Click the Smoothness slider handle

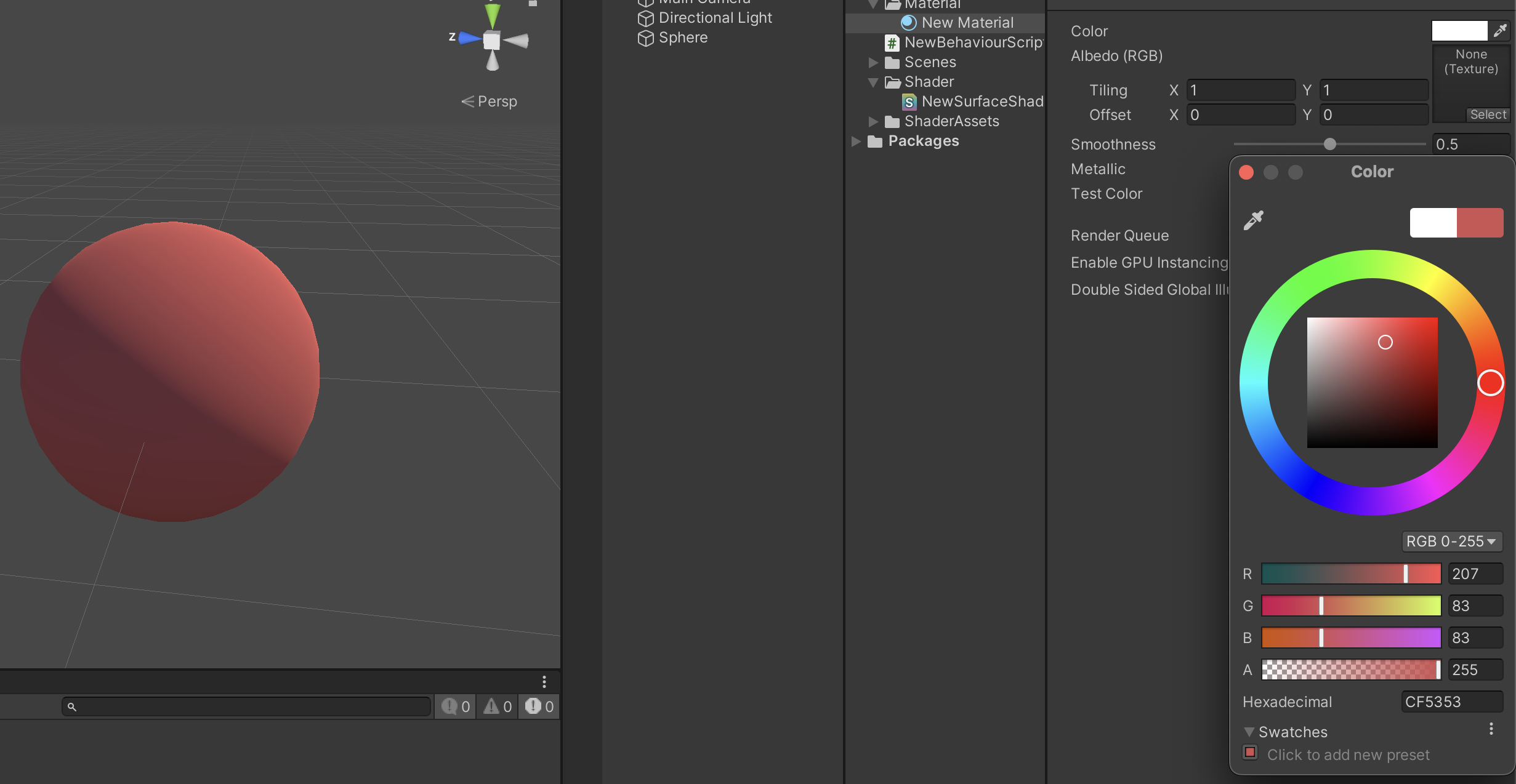pyautogui.click(x=1329, y=144)
